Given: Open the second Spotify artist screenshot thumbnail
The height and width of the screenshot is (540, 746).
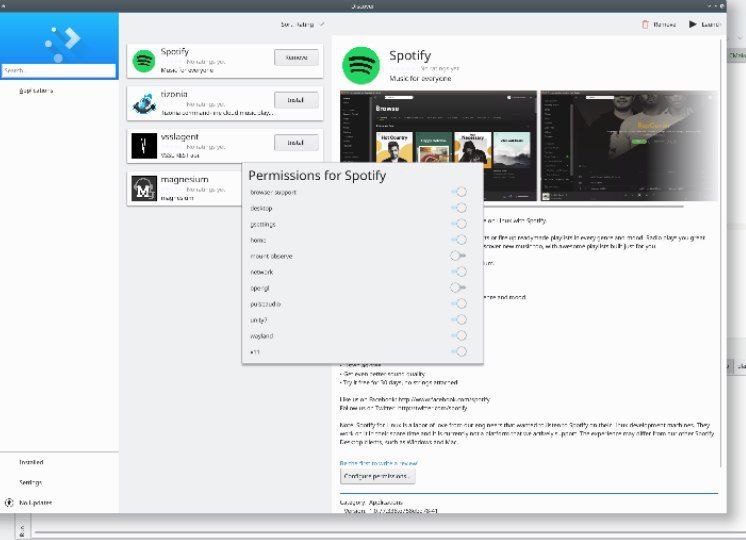Looking at the screenshot, I should tap(628, 146).
